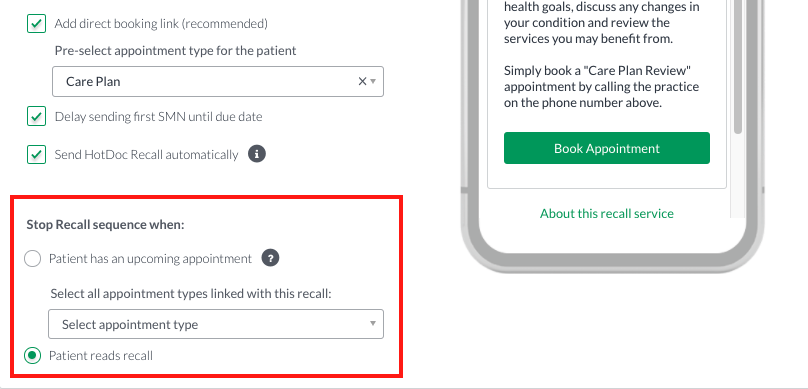The image size is (808, 389).
Task: Uncheck Add direct booking link checkbox
Action: click(36, 24)
